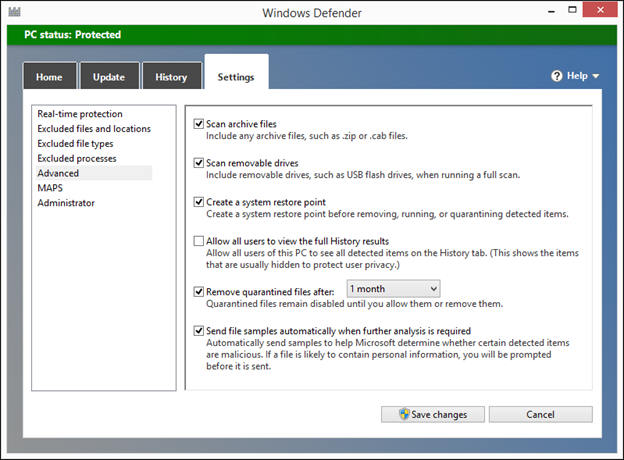
Task: Click the Advanced settings entry
Action: [94, 173]
